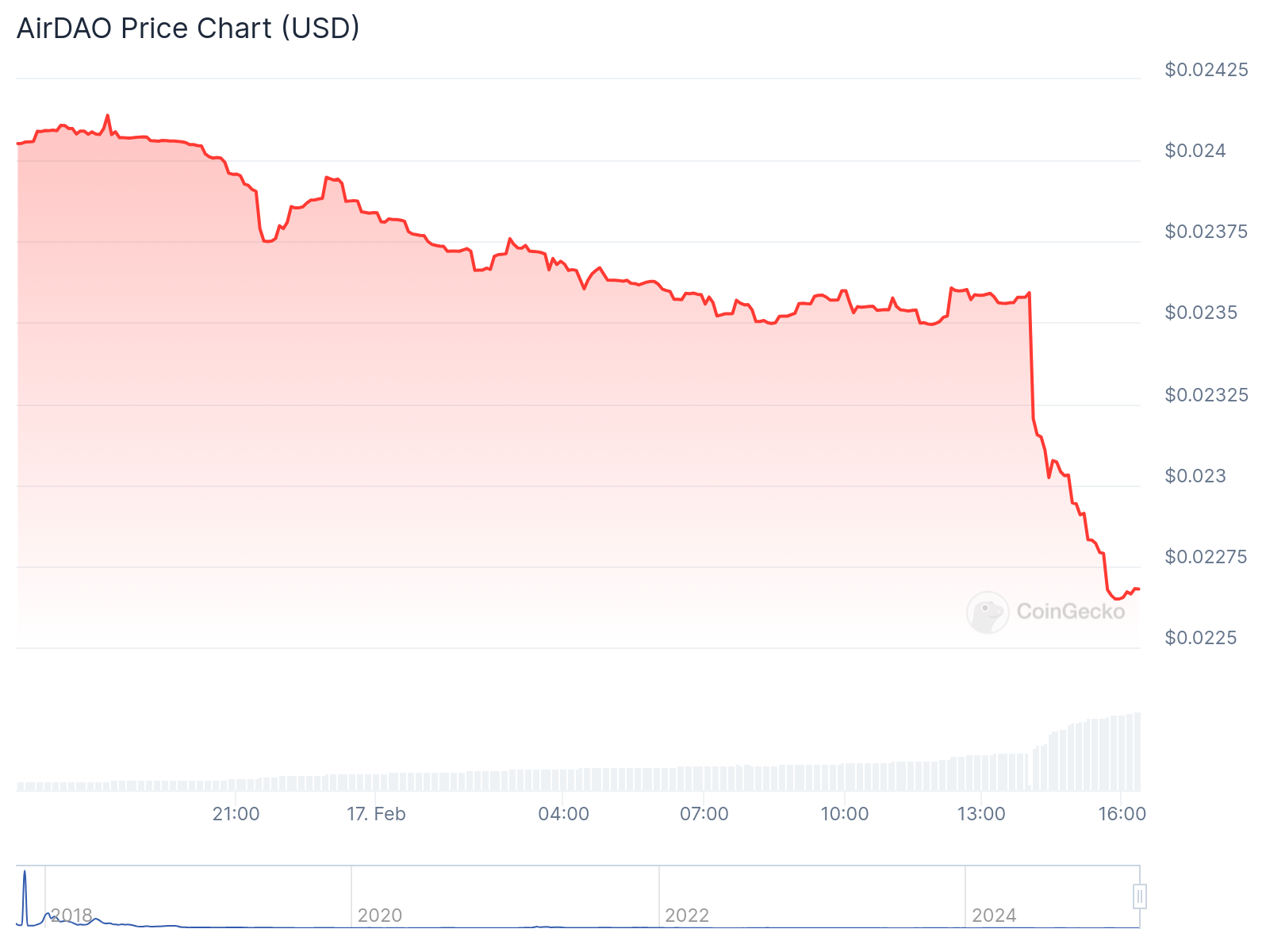Click the 2018 label in the navigator timeline
This screenshot has width=1266, height=952.
pyautogui.click(x=71, y=916)
